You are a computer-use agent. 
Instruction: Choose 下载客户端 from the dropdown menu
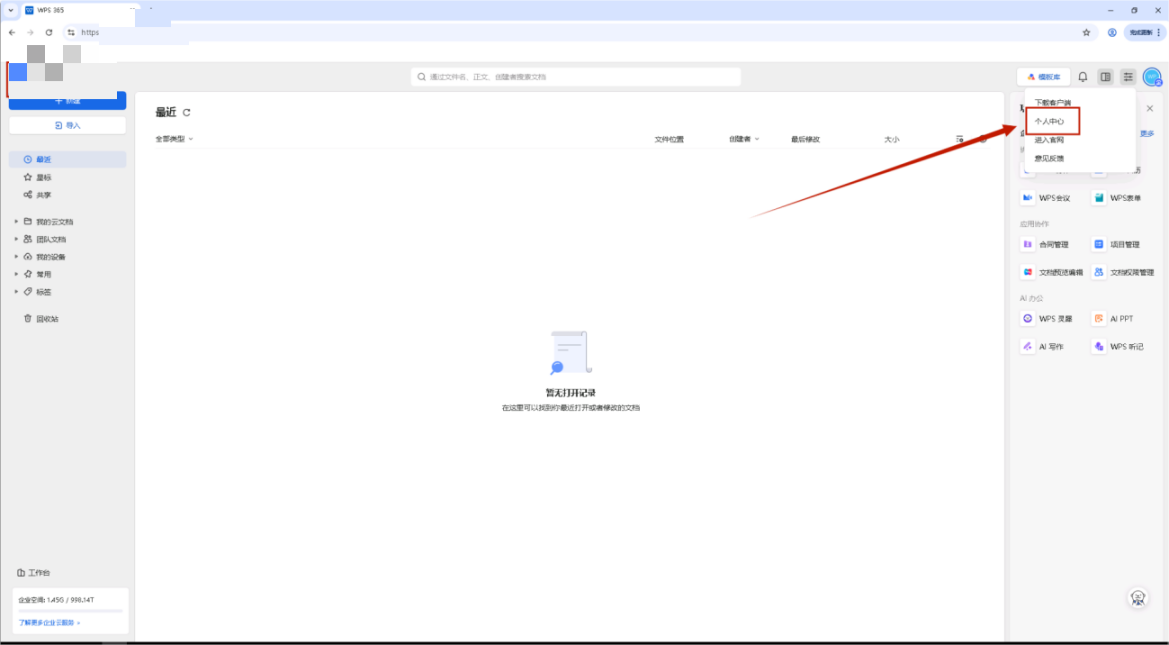point(1053,103)
